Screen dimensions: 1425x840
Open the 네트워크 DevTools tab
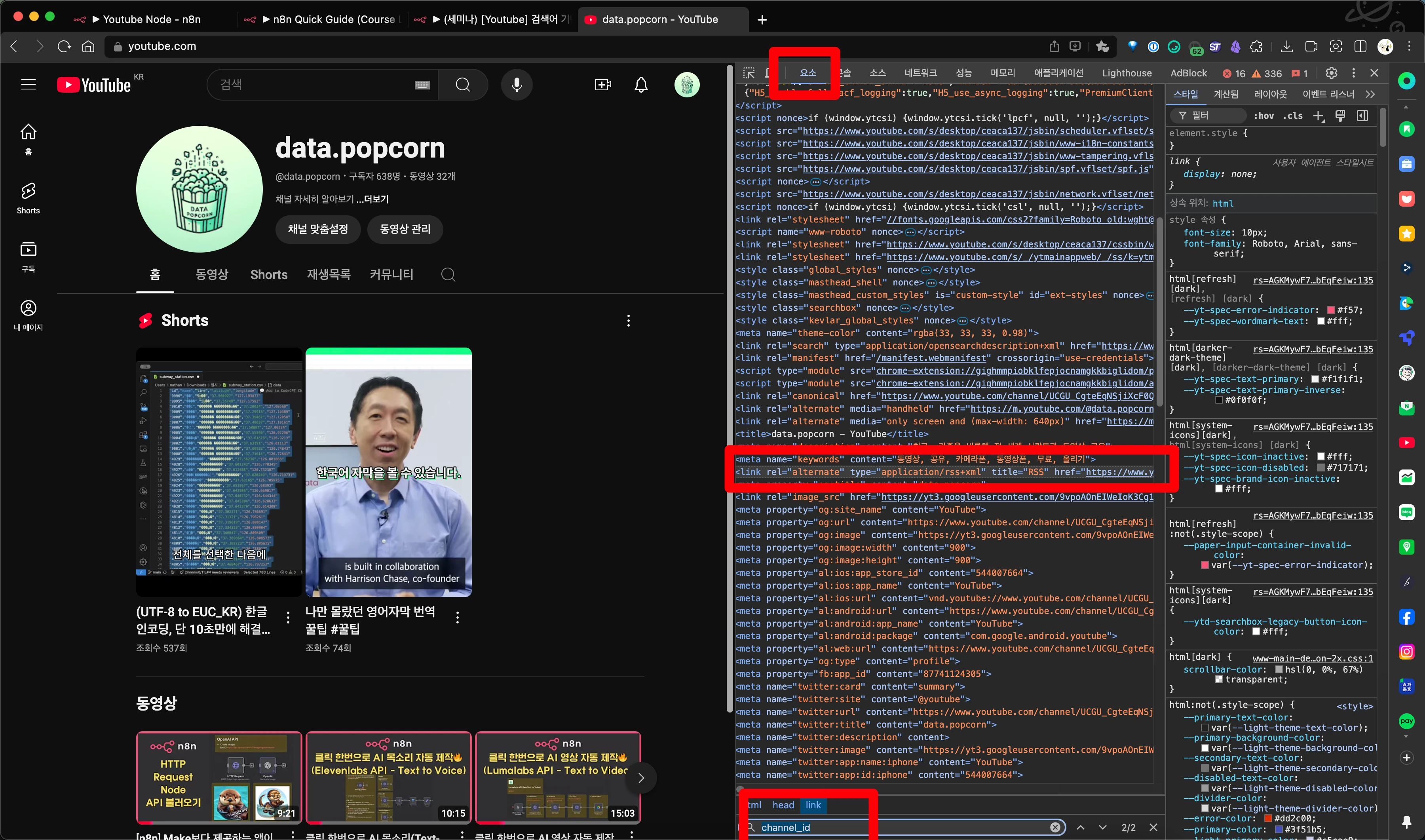tap(920, 73)
